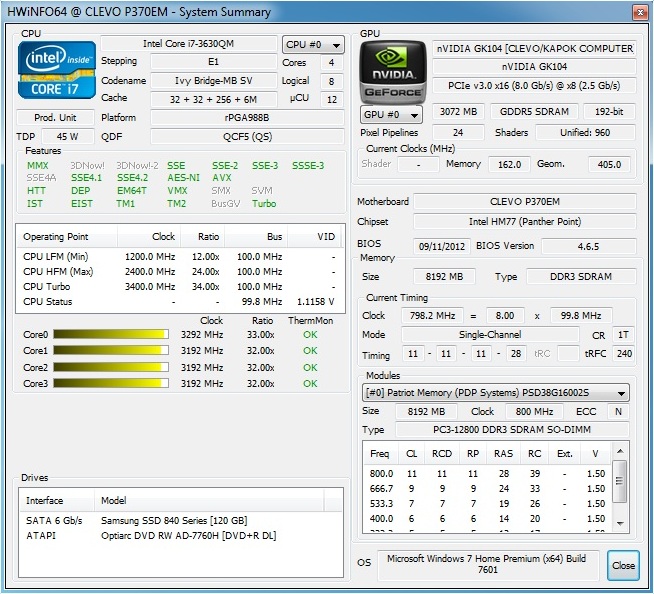Screen dimensions: 654x594
Task: Click the Core0 ThermMon OK status
Action: point(310,335)
